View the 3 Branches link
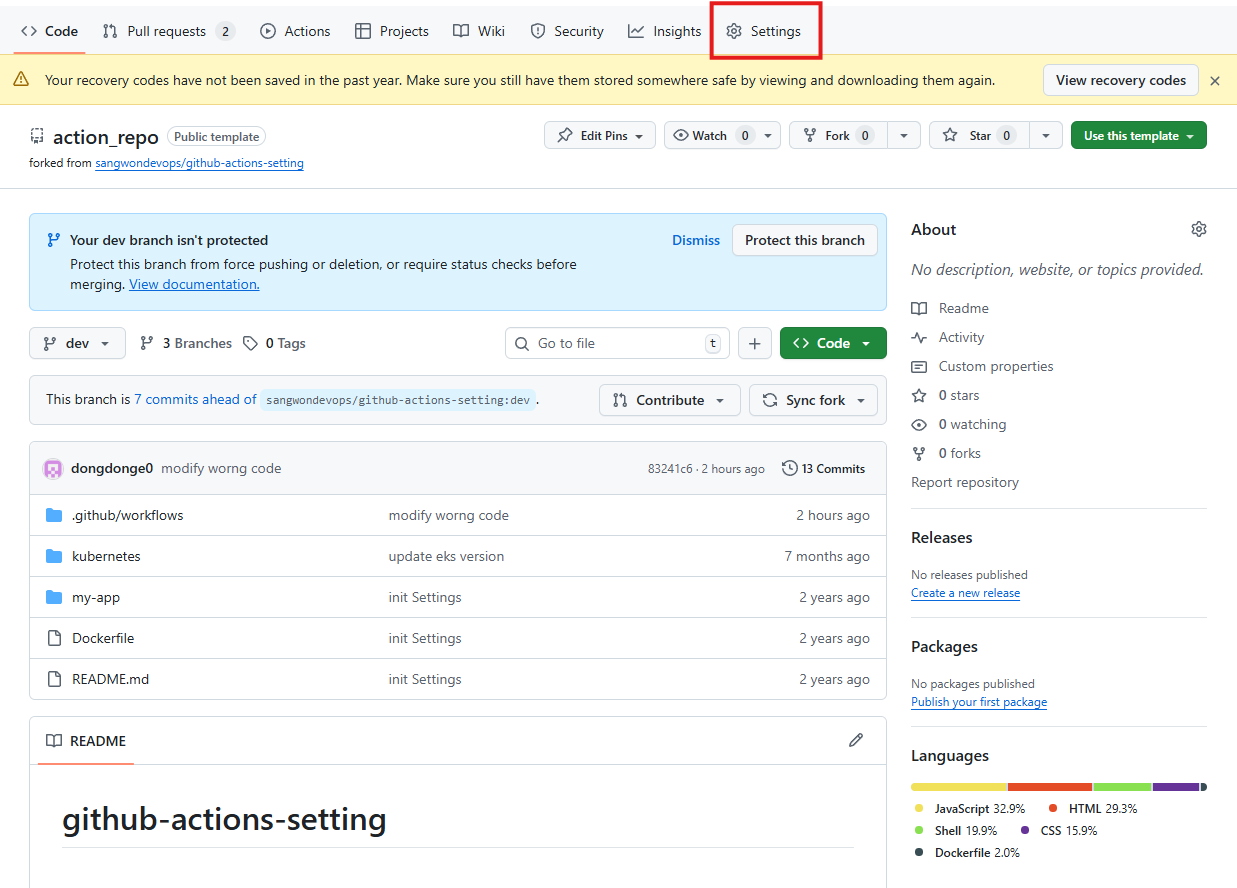 [186, 343]
